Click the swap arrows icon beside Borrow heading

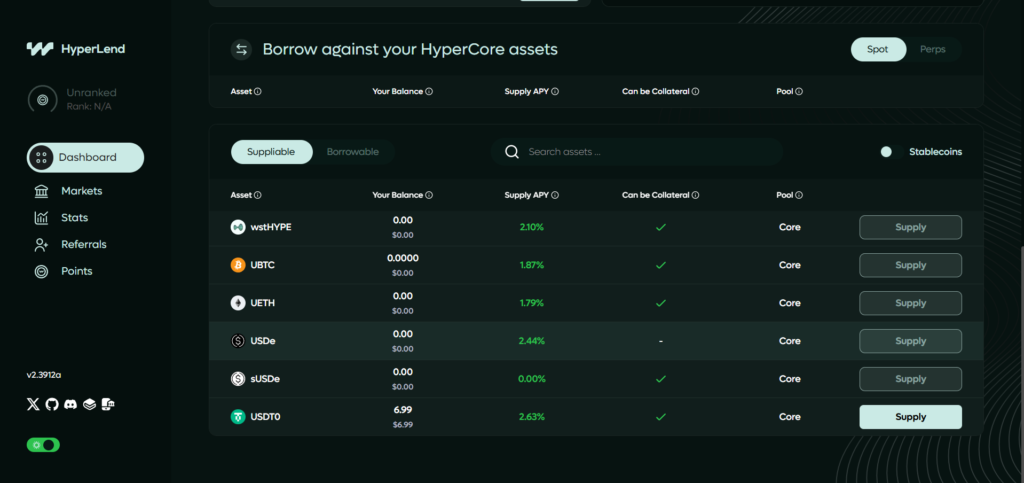(242, 50)
